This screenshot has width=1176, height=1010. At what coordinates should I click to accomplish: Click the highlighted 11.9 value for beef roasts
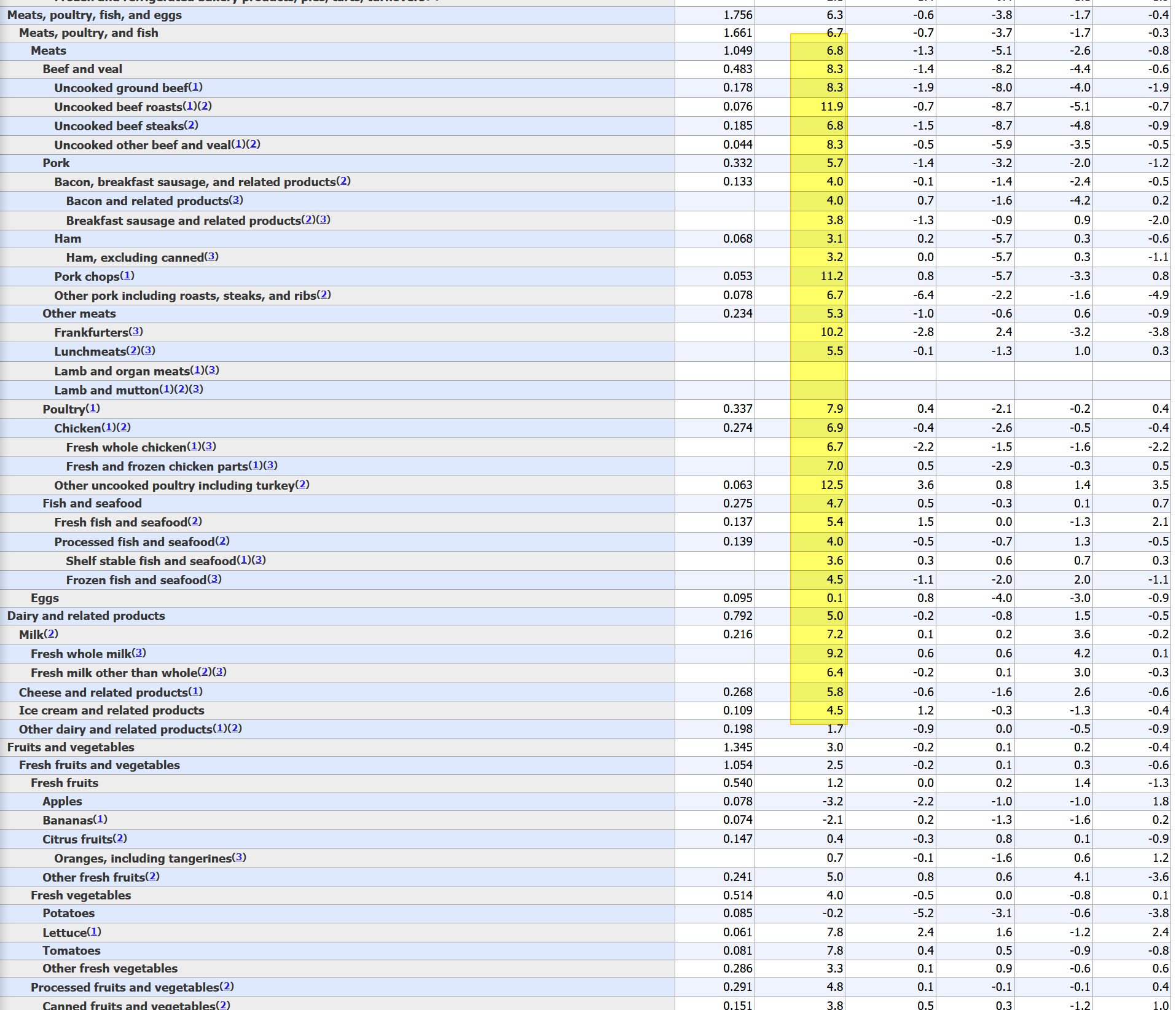click(x=831, y=107)
